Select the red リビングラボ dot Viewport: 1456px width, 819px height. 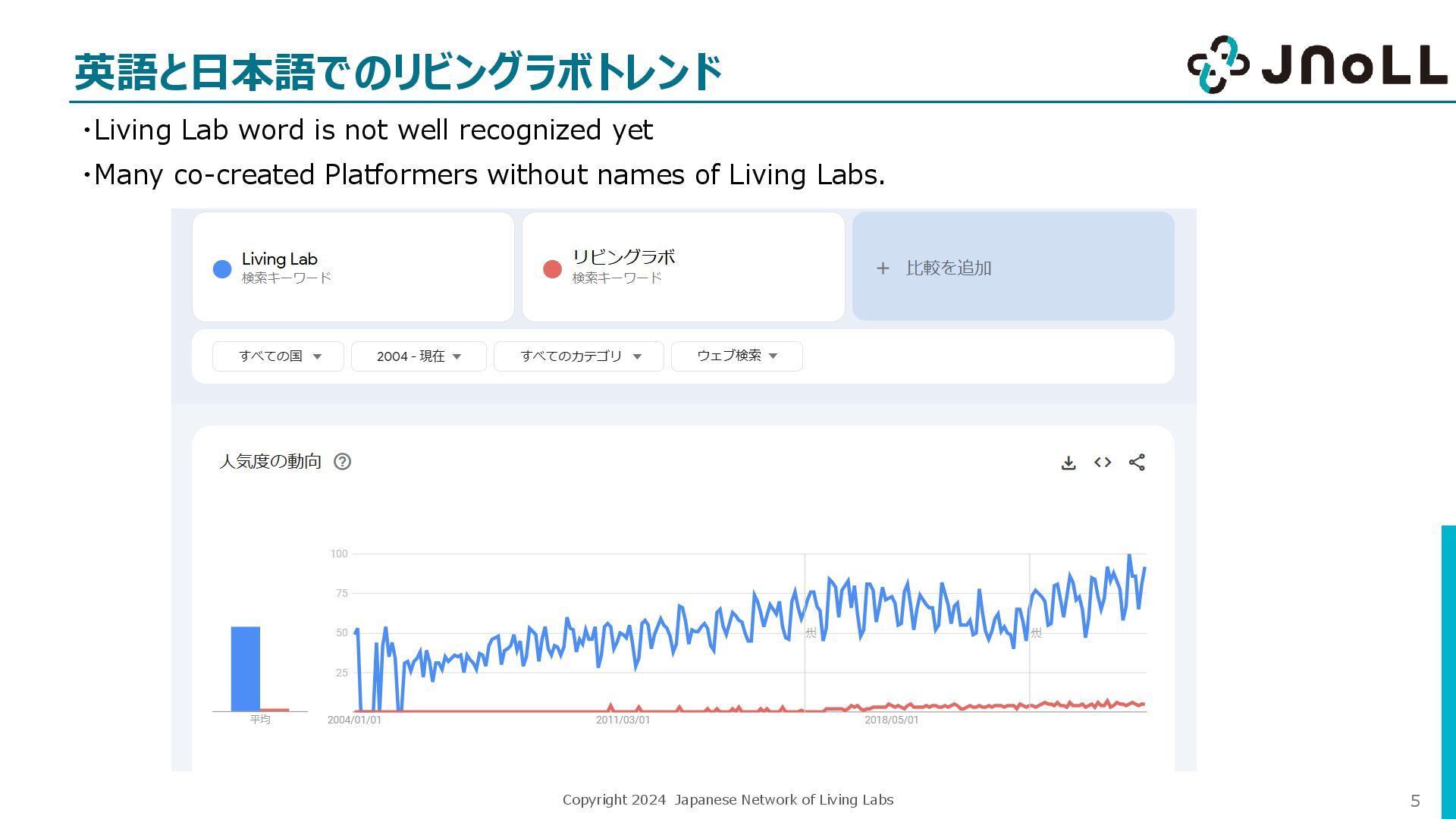click(x=552, y=269)
